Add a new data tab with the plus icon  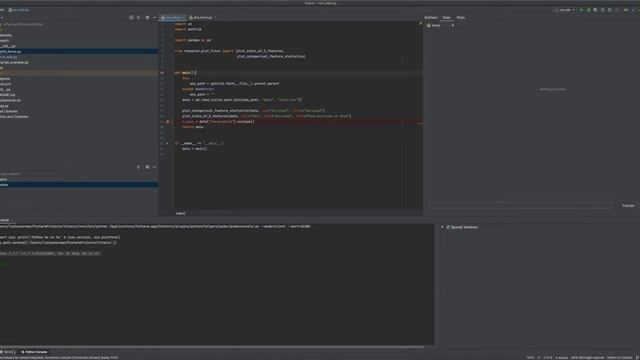click(452, 25)
